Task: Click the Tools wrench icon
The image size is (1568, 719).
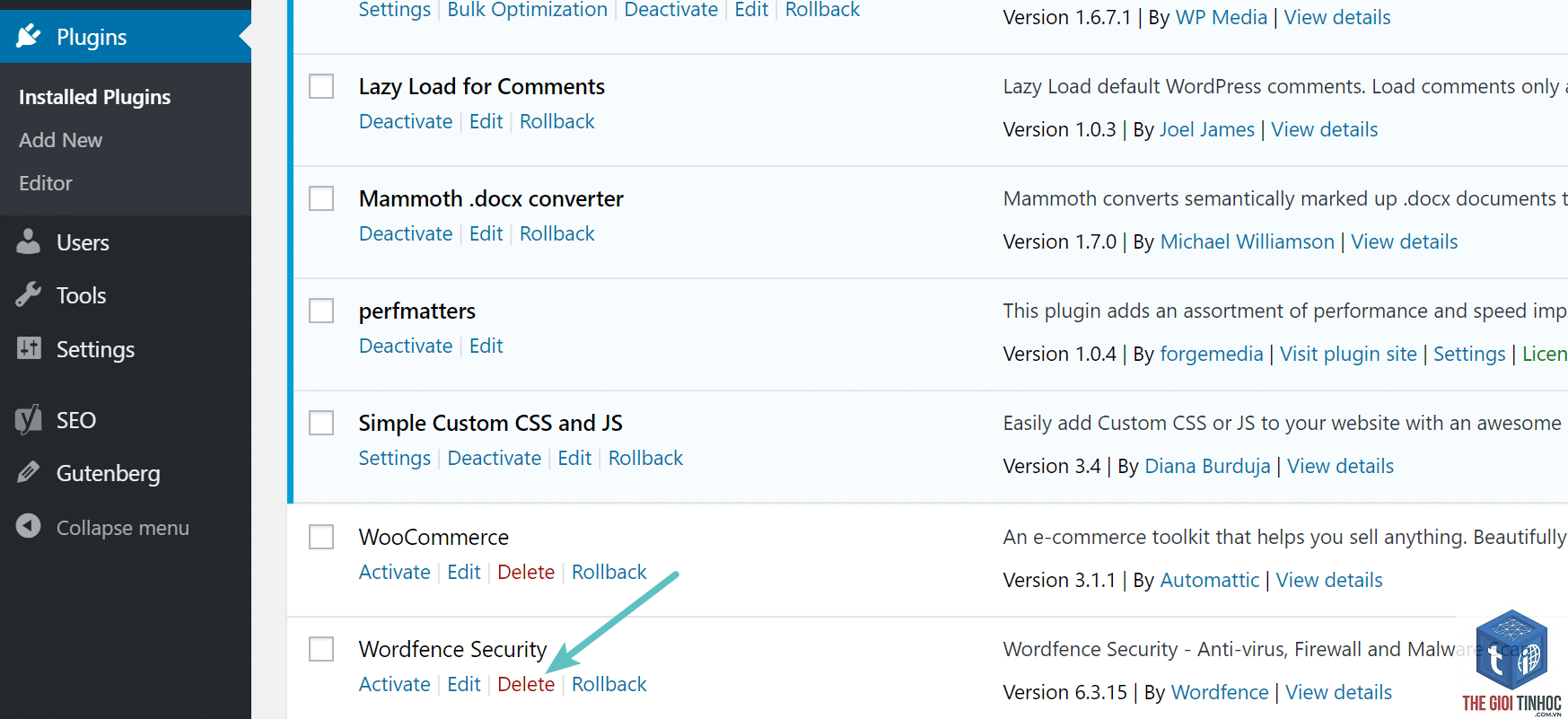Action: pos(29,294)
